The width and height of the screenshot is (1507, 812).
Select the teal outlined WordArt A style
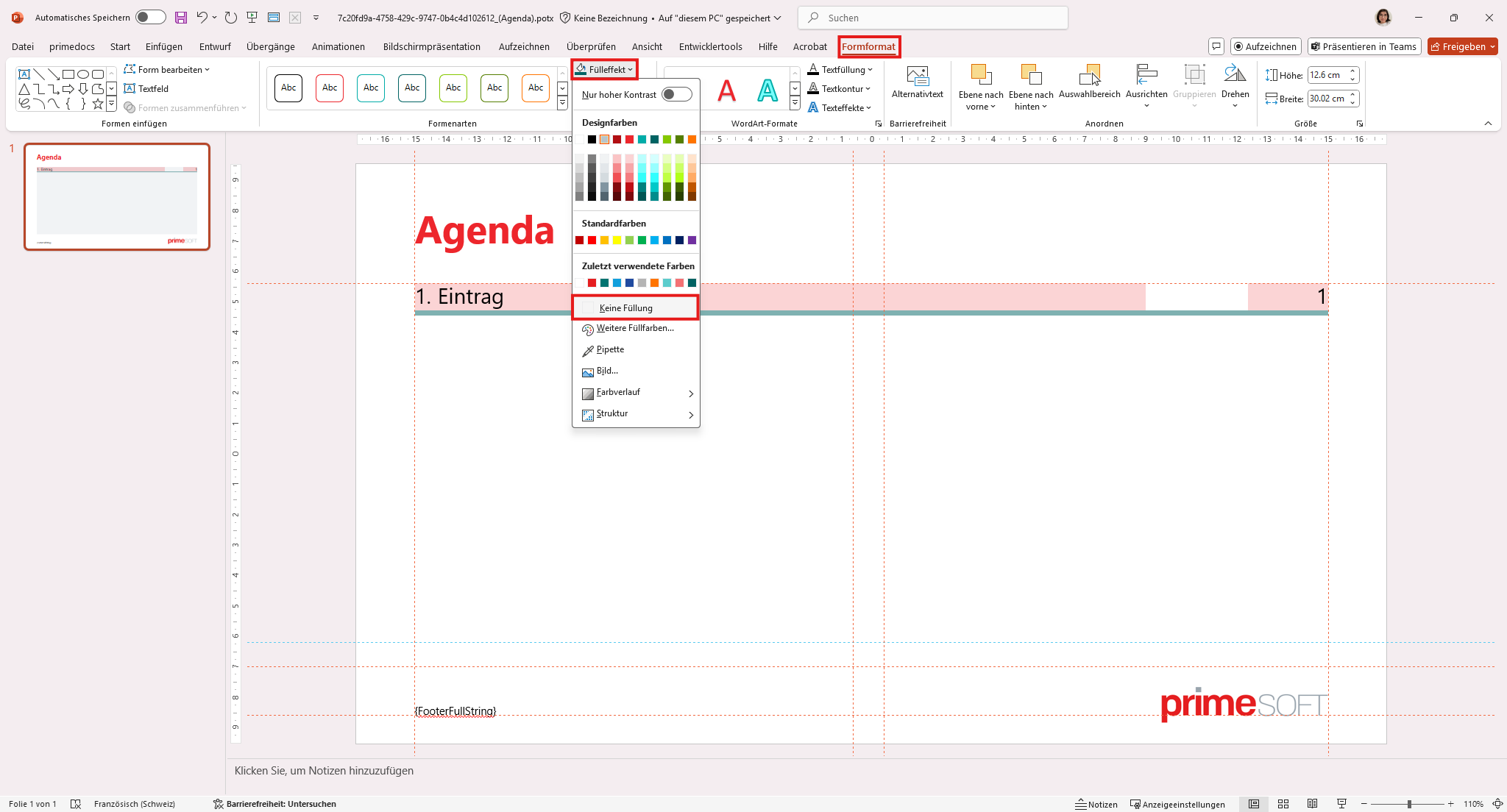pos(767,90)
